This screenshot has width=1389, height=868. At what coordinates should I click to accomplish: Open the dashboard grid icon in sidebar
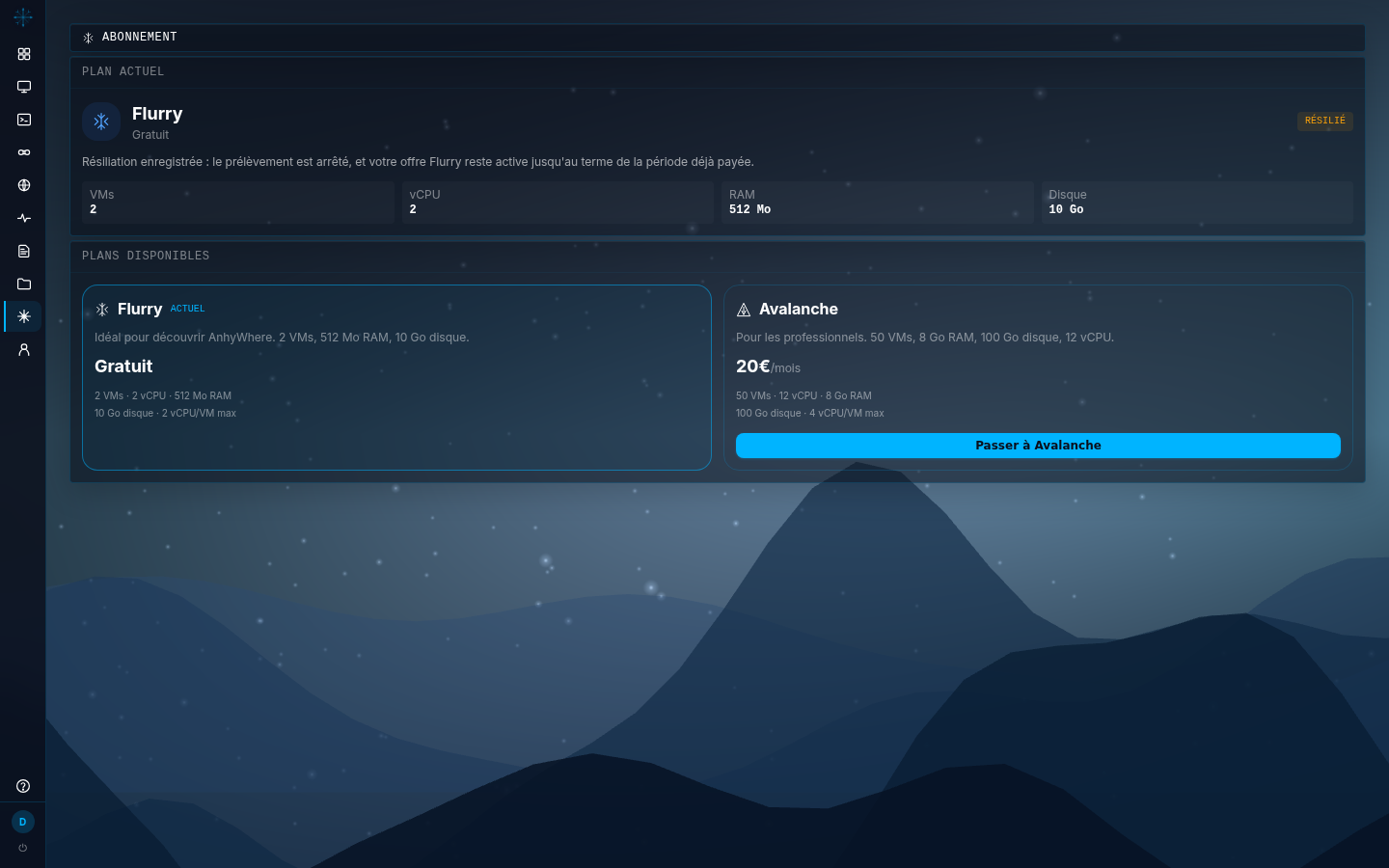click(x=24, y=54)
